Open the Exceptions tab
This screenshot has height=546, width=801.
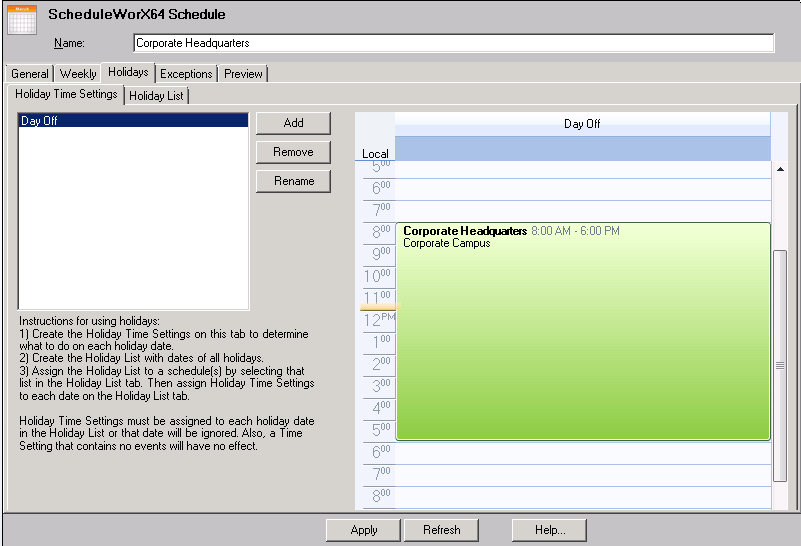186,74
